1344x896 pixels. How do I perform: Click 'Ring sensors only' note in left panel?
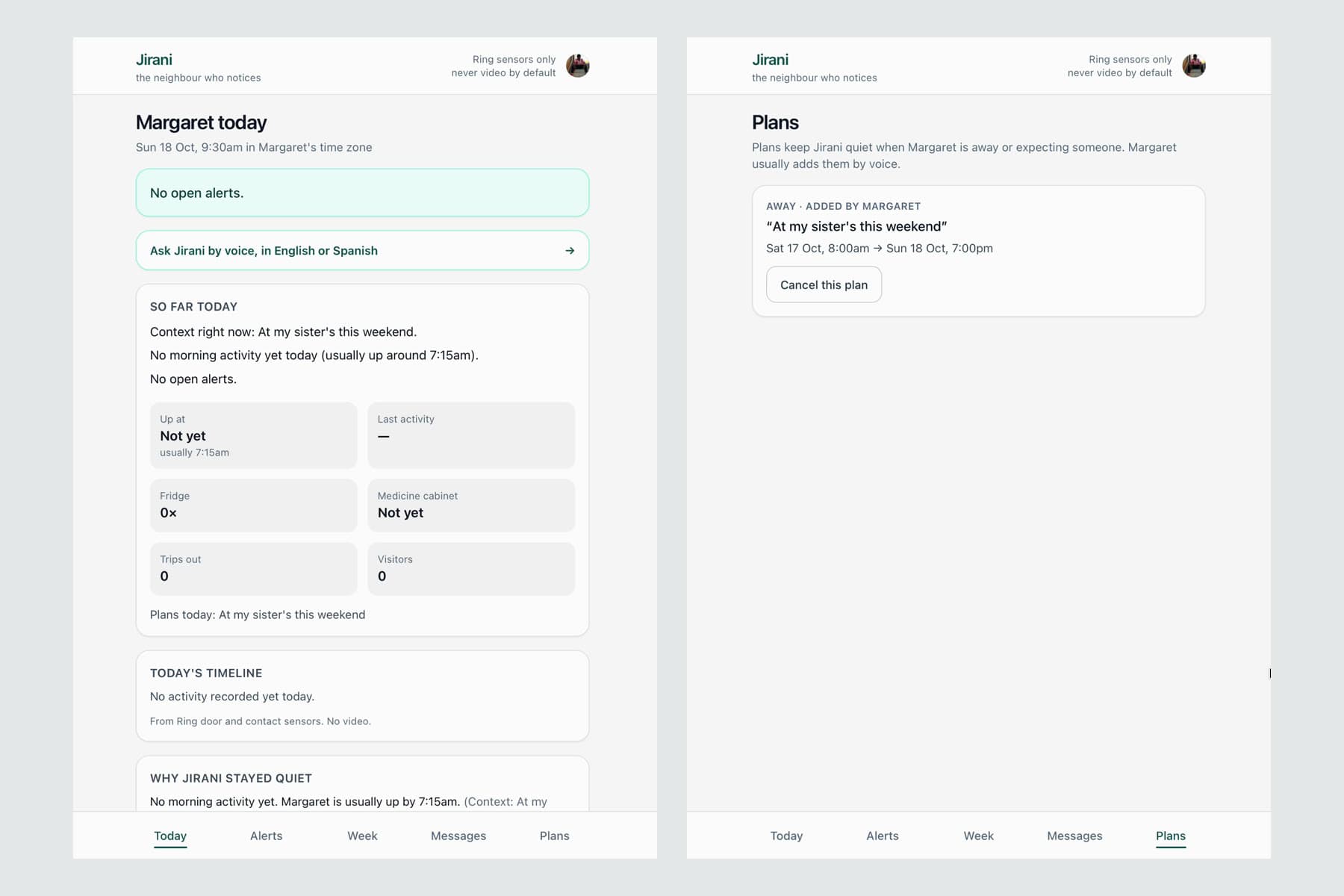[x=514, y=59]
